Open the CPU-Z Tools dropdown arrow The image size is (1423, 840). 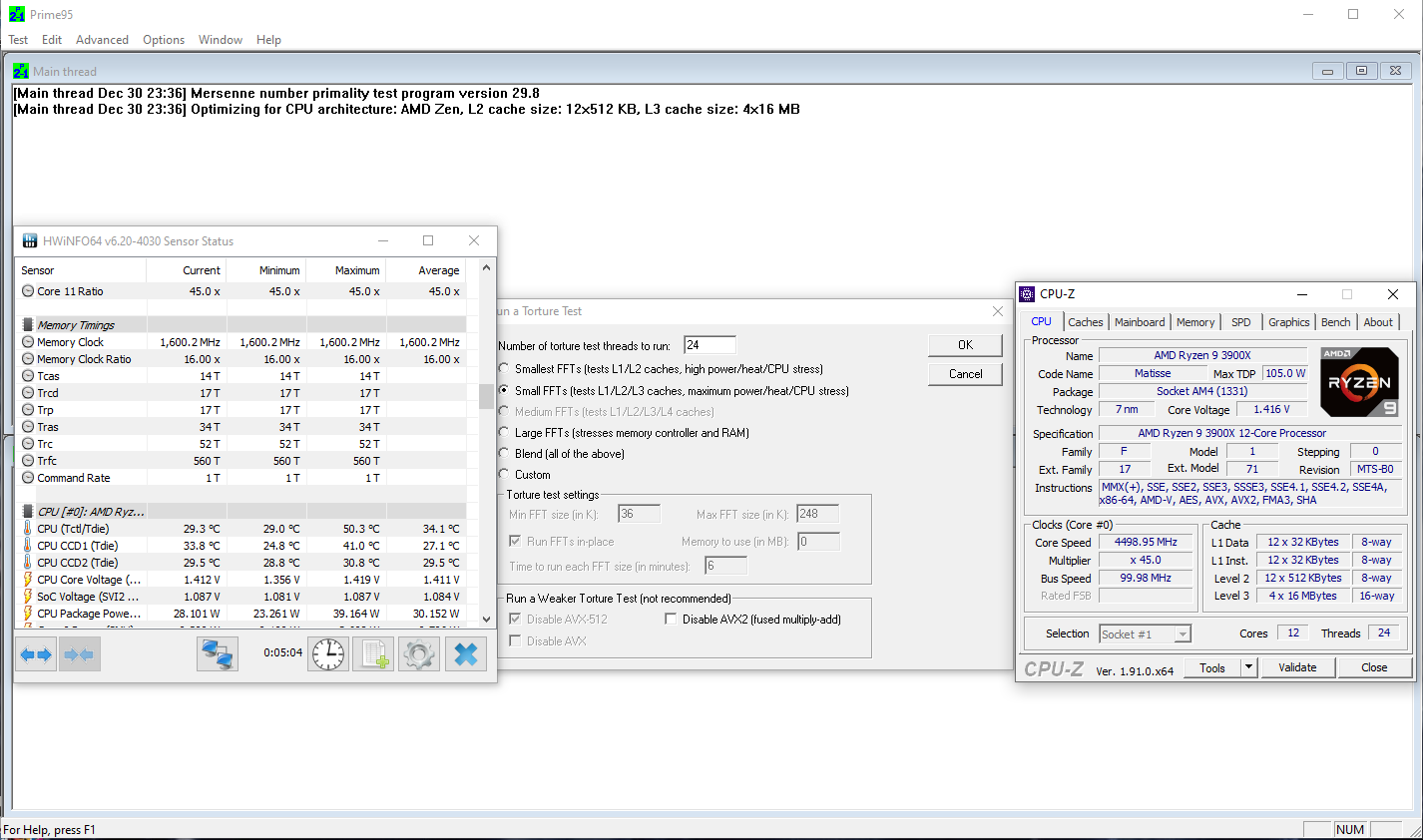1248,667
